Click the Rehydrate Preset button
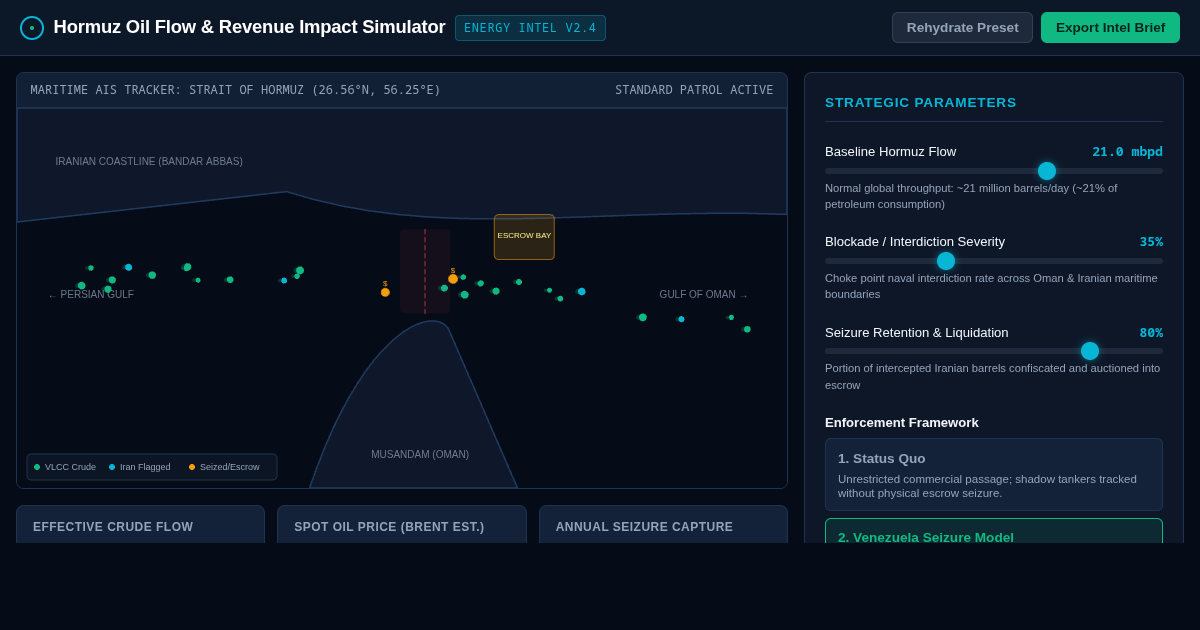This screenshot has width=1200, height=630. 962,27
